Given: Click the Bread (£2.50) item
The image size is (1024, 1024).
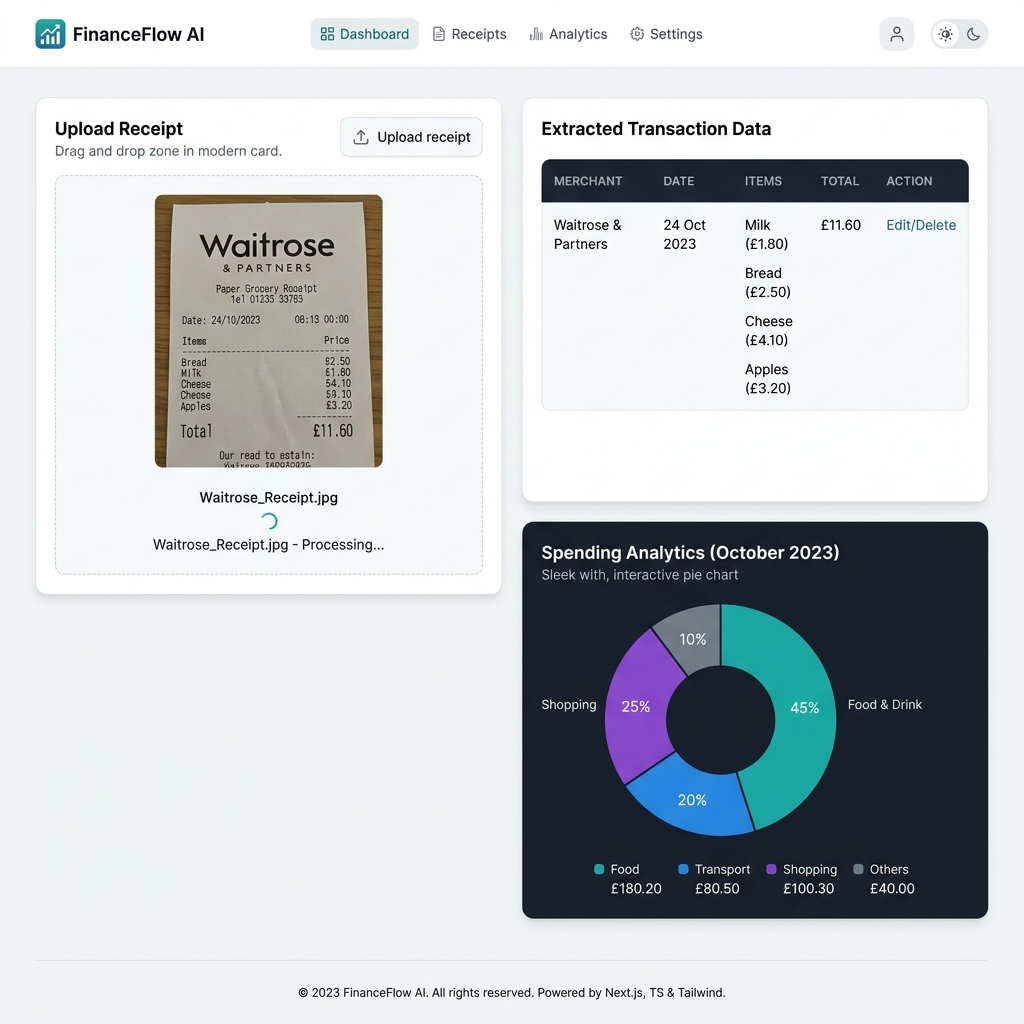Looking at the screenshot, I should pos(767,283).
